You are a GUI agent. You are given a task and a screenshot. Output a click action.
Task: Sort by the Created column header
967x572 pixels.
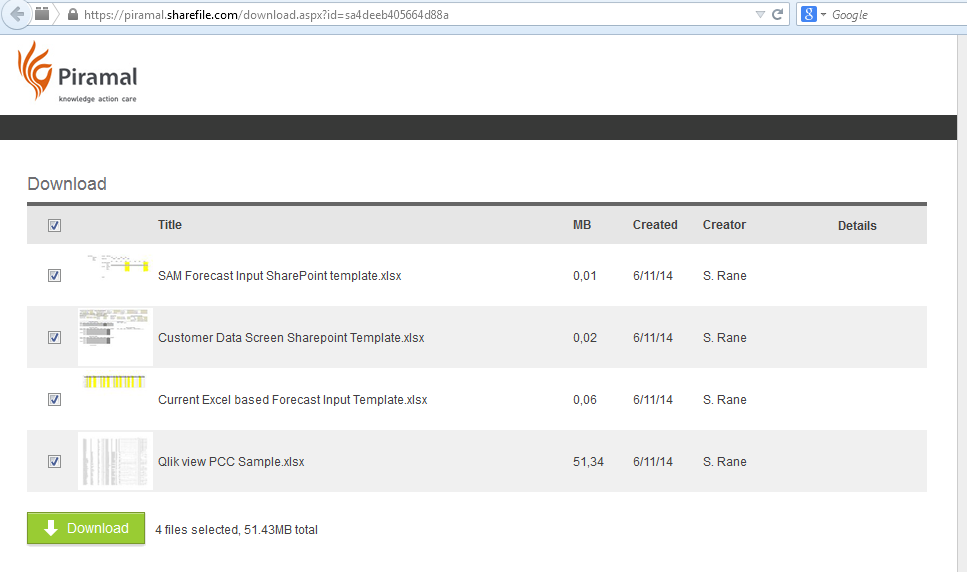pyautogui.click(x=655, y=225)
